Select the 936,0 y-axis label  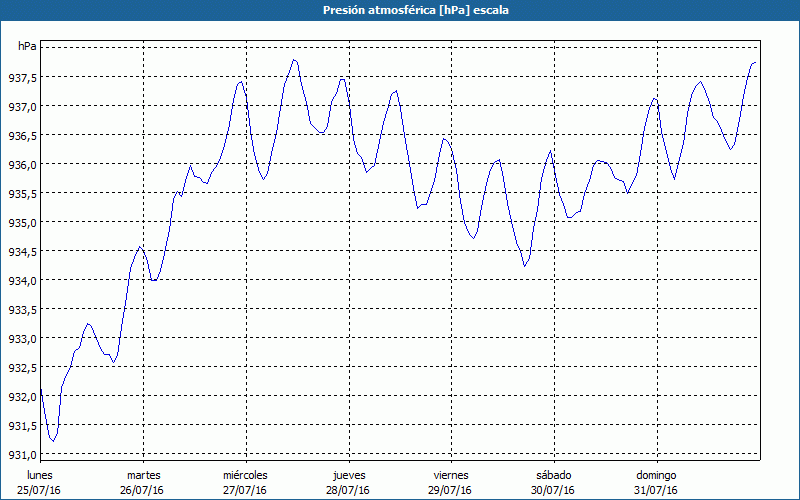[x=21, y=165]
